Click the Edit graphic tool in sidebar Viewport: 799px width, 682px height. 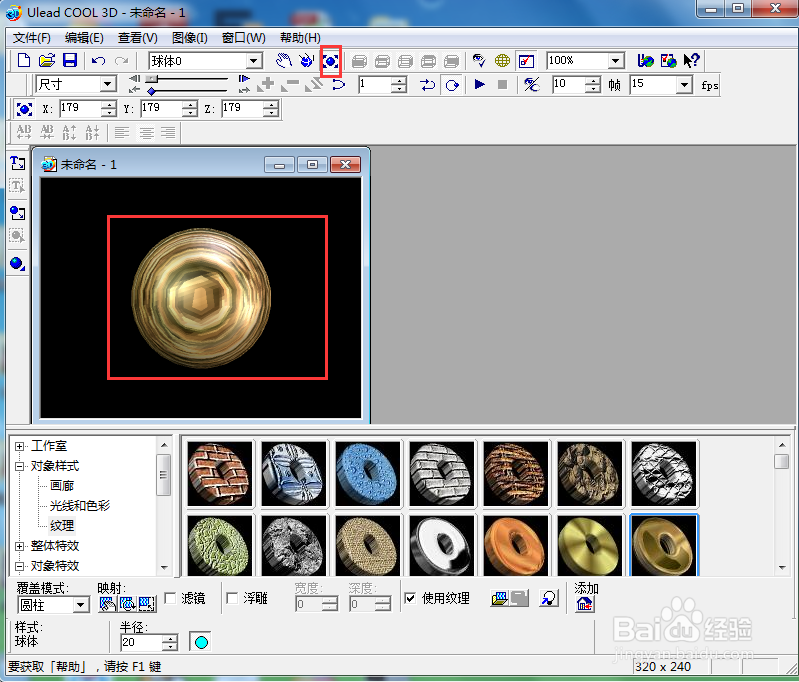coord(17,236)
